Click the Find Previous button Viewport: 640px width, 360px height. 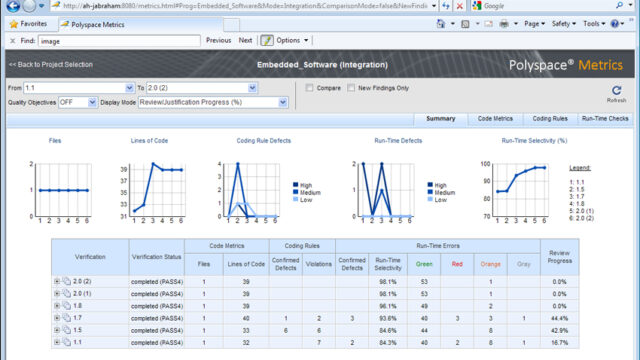218,40
